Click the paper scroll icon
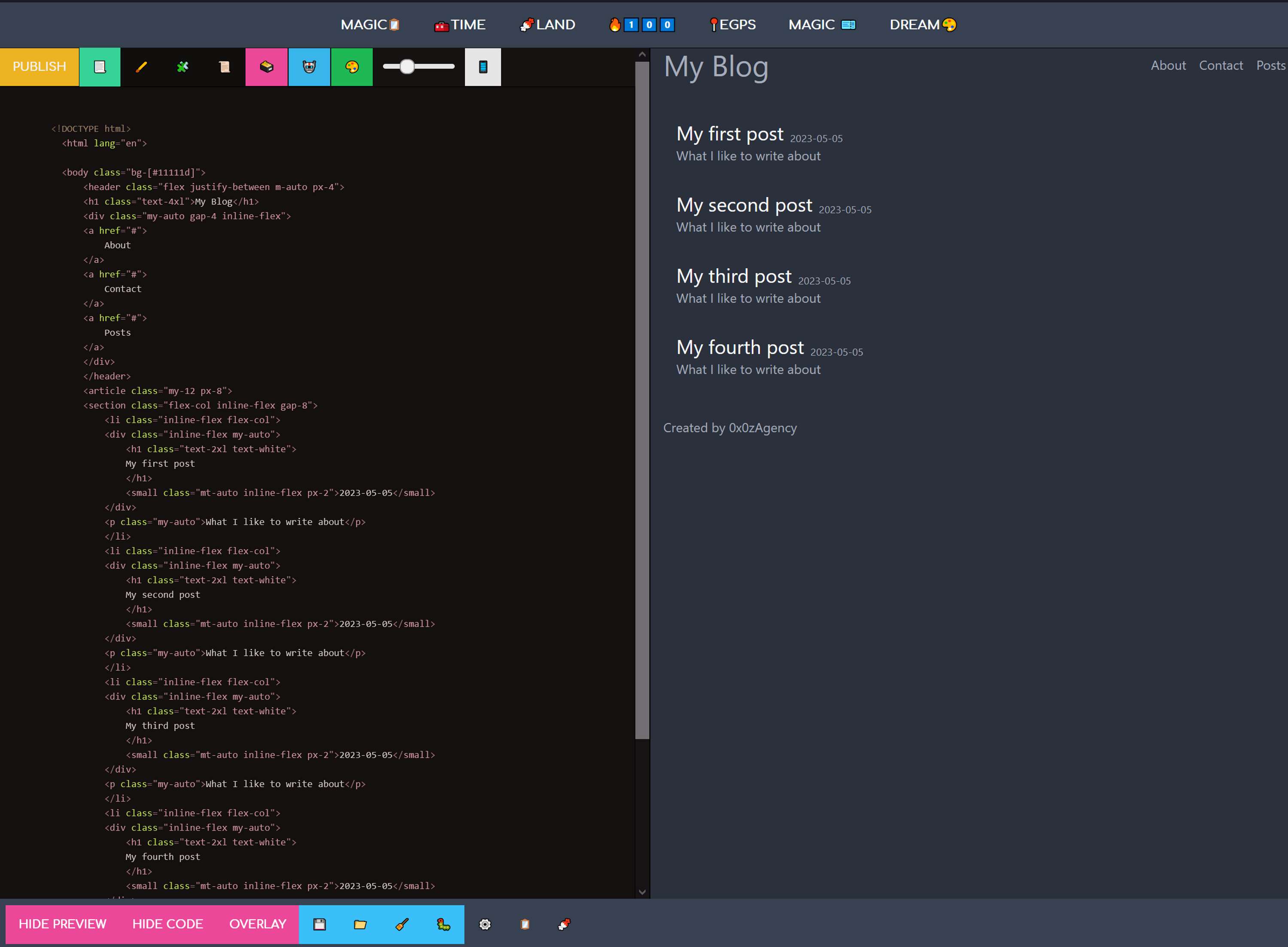 click(x=224, y=67)
